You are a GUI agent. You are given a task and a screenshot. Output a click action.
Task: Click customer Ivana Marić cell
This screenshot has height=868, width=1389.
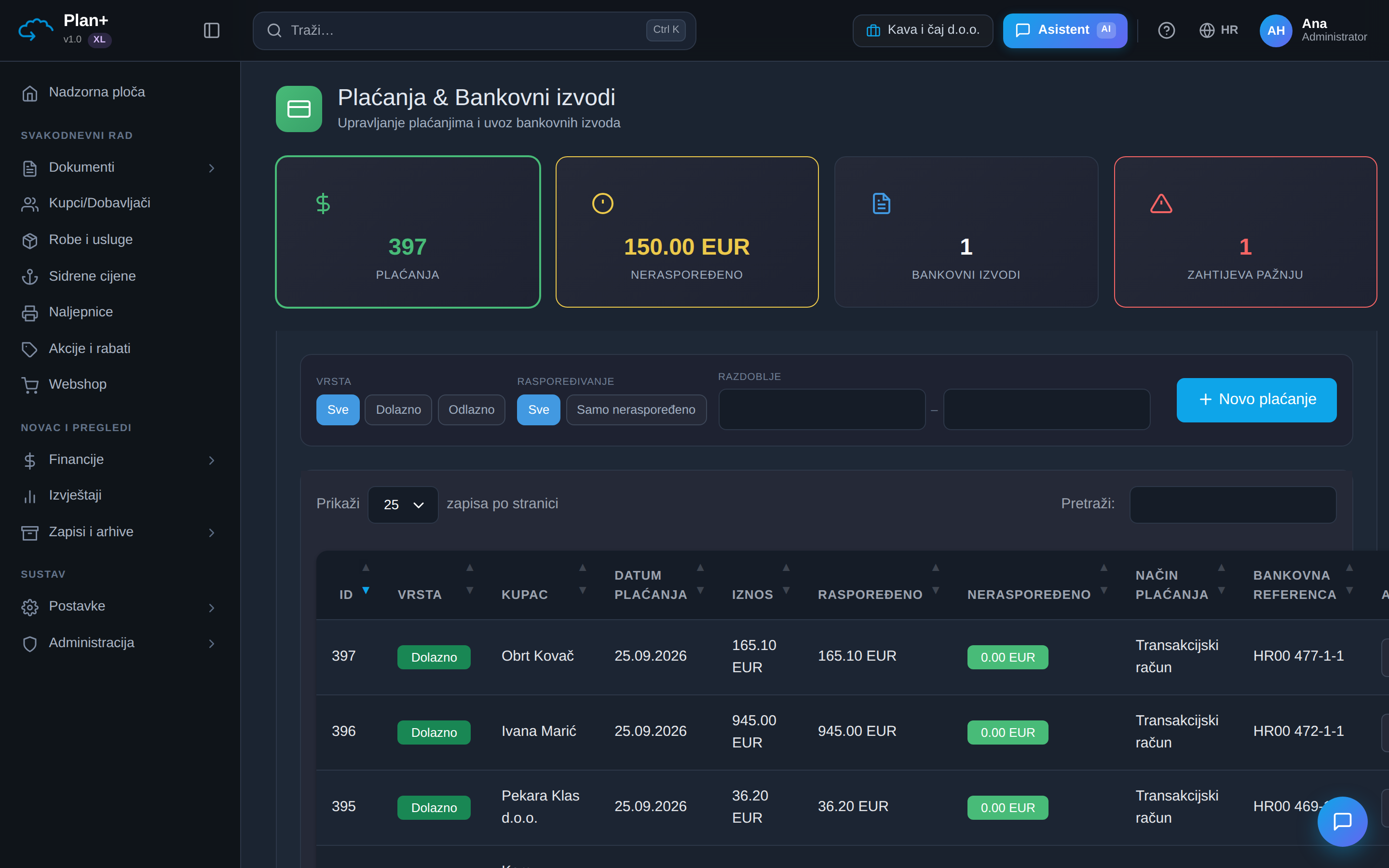pos(538,732)
